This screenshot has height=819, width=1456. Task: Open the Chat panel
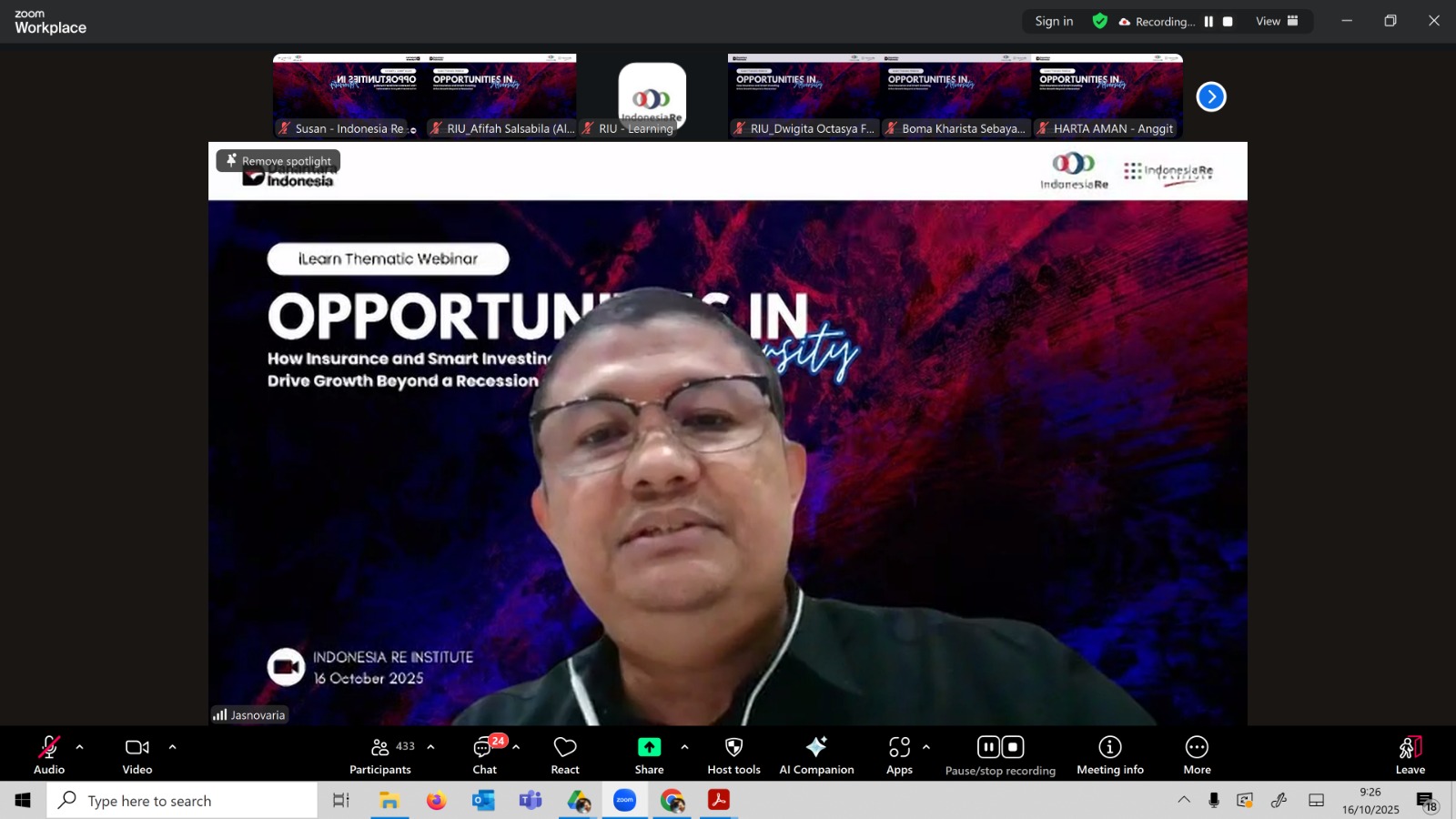[484, 754]
